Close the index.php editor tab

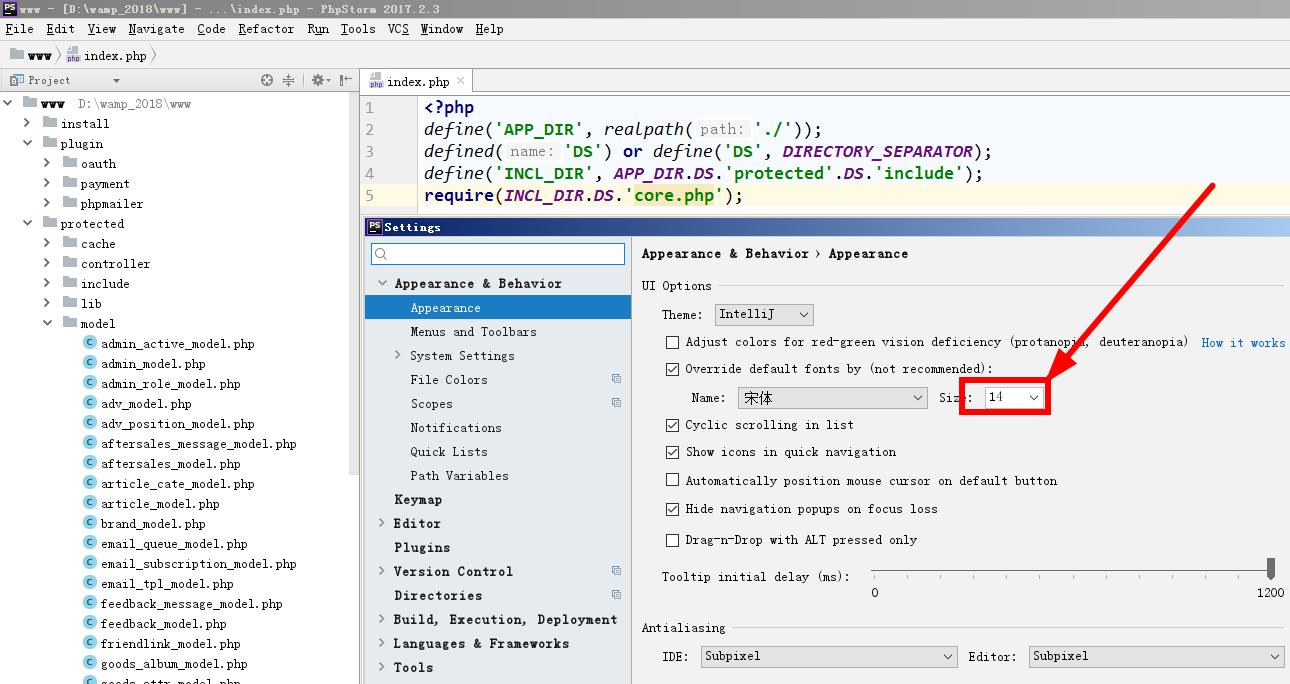460,81
